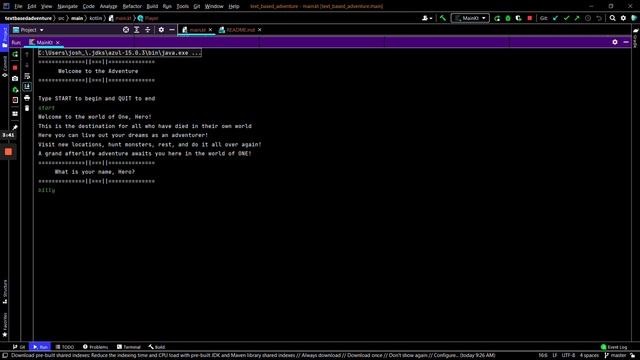The width and height of the screenshot is (640, 360).
Task: Close the README.md editor tab
Action: pyautogui.click(x=260, y=30)
